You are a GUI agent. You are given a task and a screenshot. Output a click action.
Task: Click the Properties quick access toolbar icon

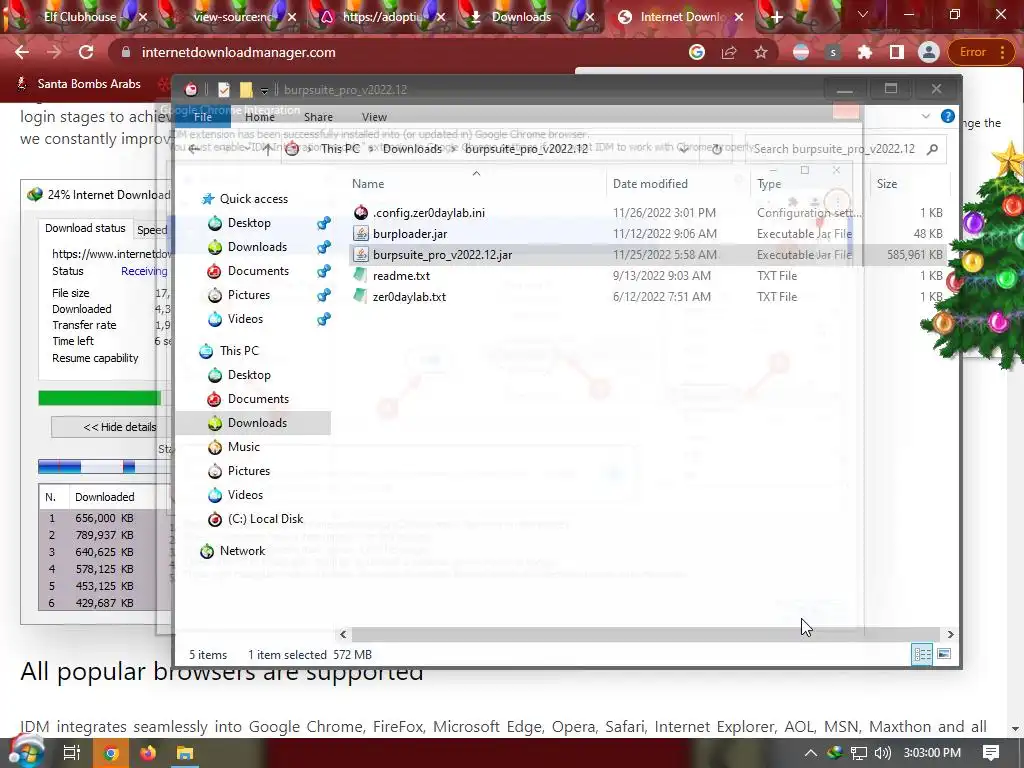point(224,89)
